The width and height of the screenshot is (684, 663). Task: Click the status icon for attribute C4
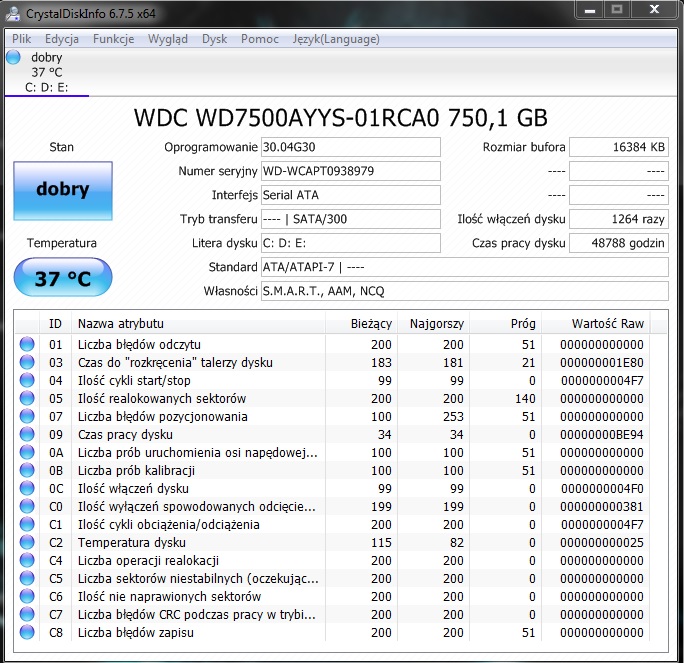[x=27, y=560]
